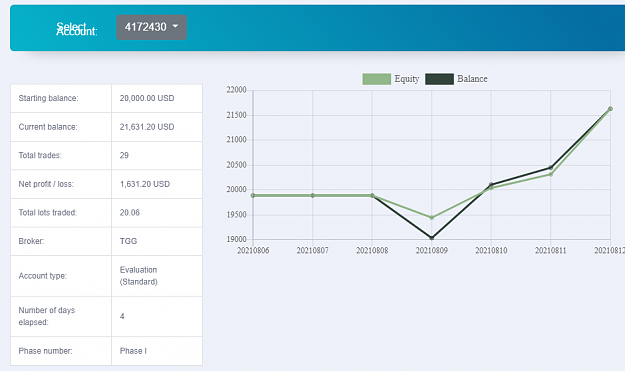The height and width of the screenshot is (371, 625).
Task: Click the y-axis label 20500
Action: tap(236, 165)
